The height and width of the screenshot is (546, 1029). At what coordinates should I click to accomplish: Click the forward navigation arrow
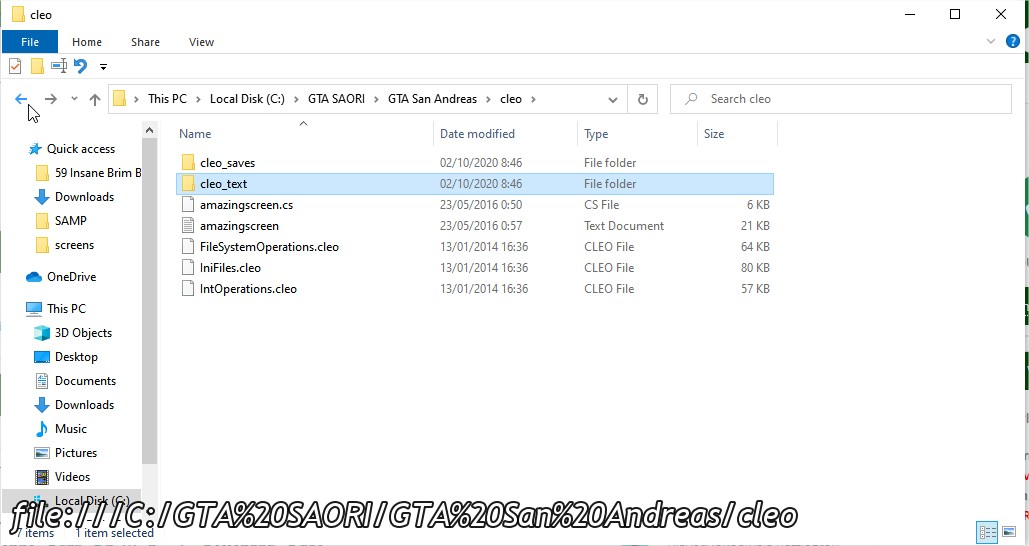pos(51,99)
